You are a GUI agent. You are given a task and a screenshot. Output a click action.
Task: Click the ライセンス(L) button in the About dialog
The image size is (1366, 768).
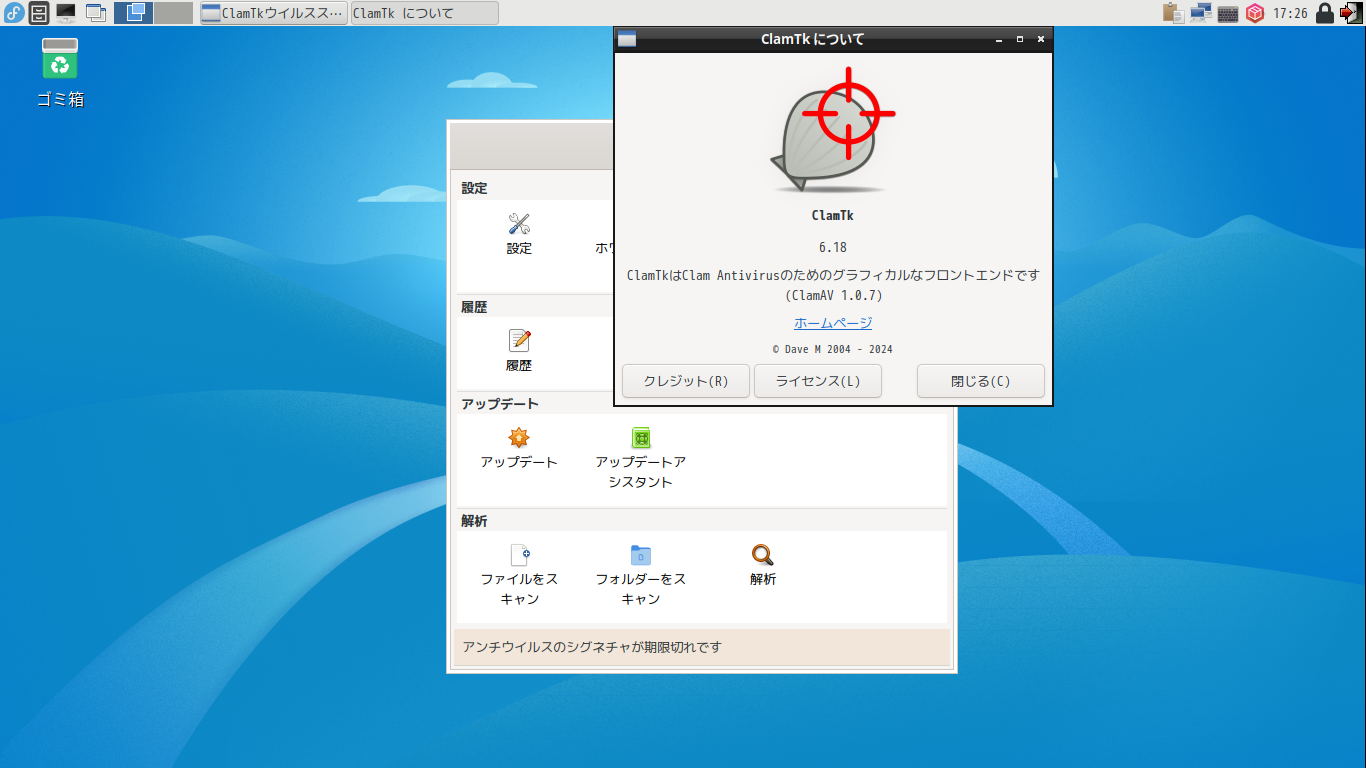(818, 381)
